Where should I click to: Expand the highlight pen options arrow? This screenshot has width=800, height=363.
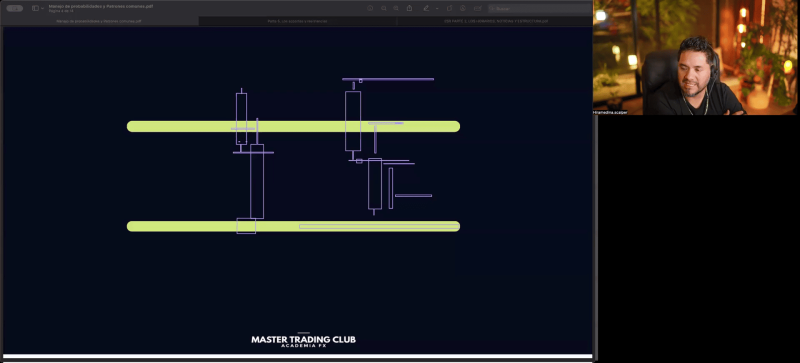click(437, 9)
